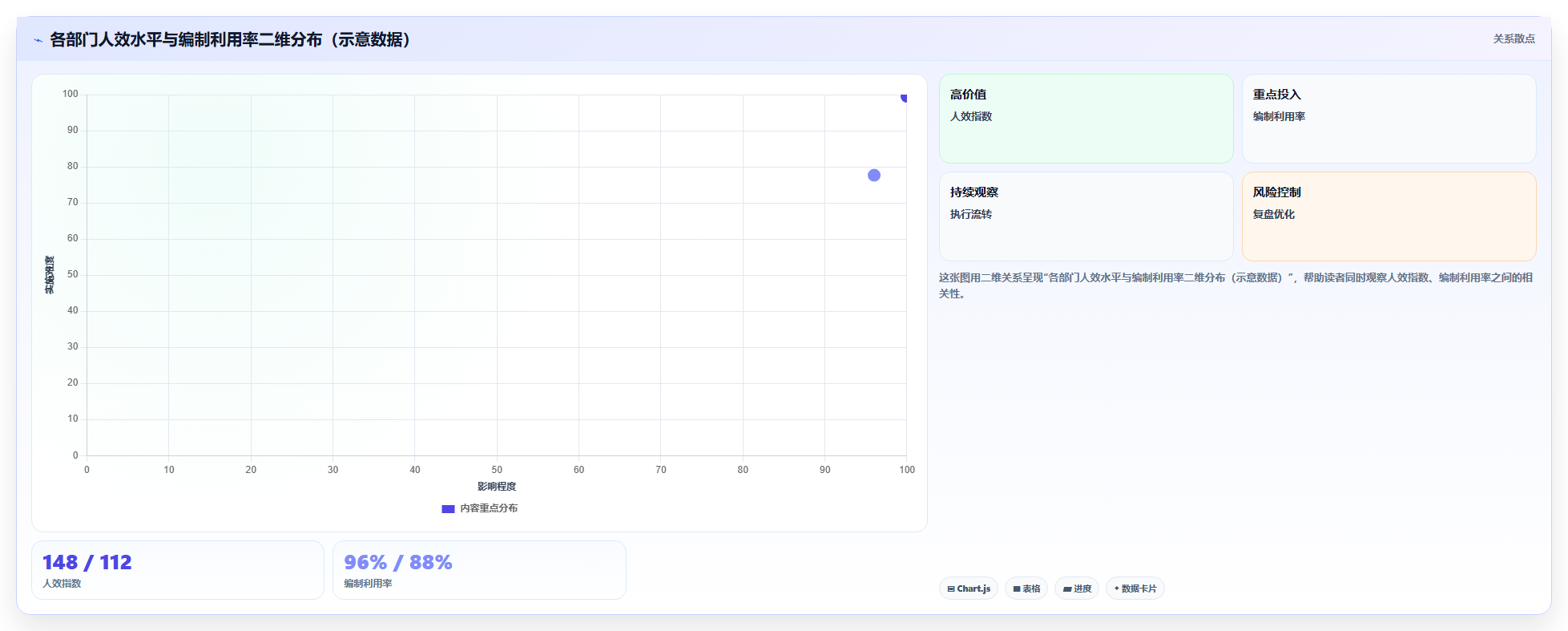
Task: Click the chart icon beside the title
Action: (38, 40)
